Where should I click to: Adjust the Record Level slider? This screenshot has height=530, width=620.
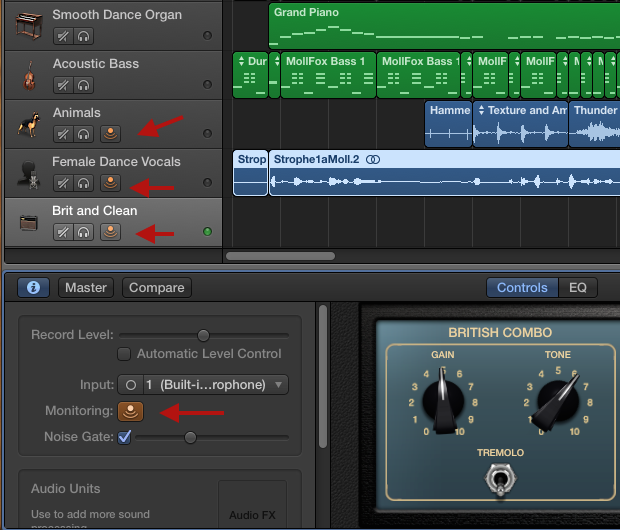[204, 335]
